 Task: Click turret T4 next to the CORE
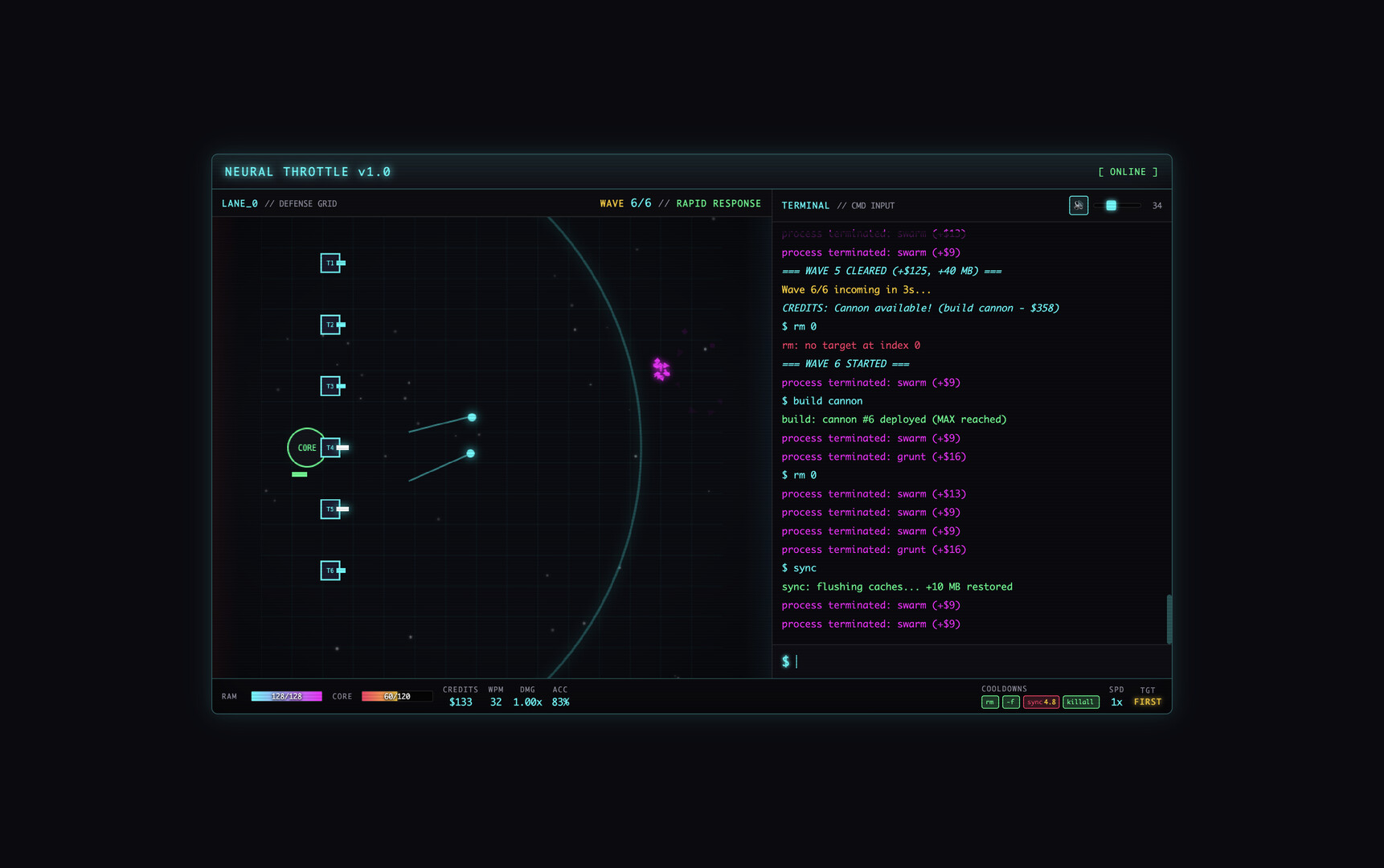point(332,447)
